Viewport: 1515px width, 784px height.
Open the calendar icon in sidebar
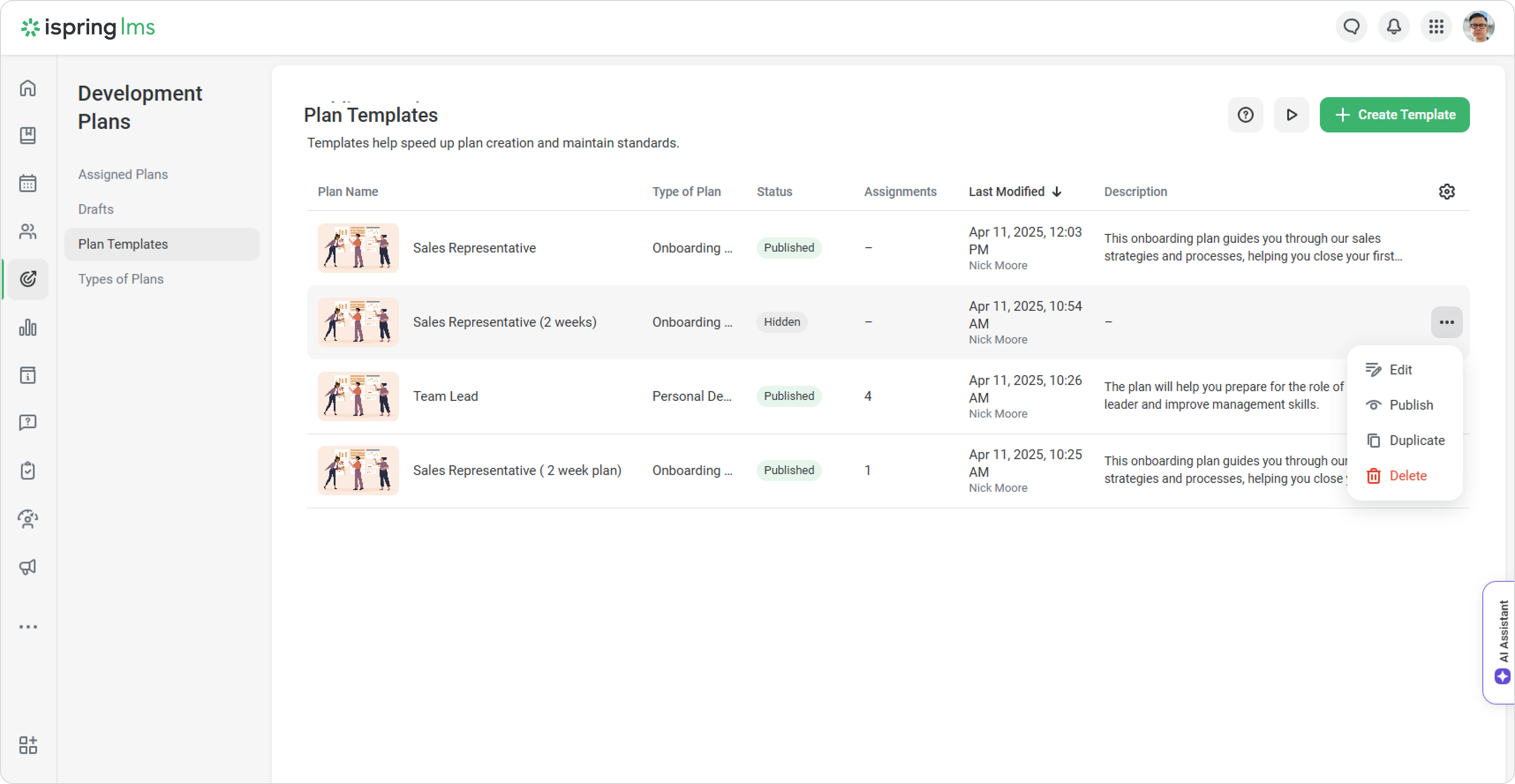[x=28, y=184]
